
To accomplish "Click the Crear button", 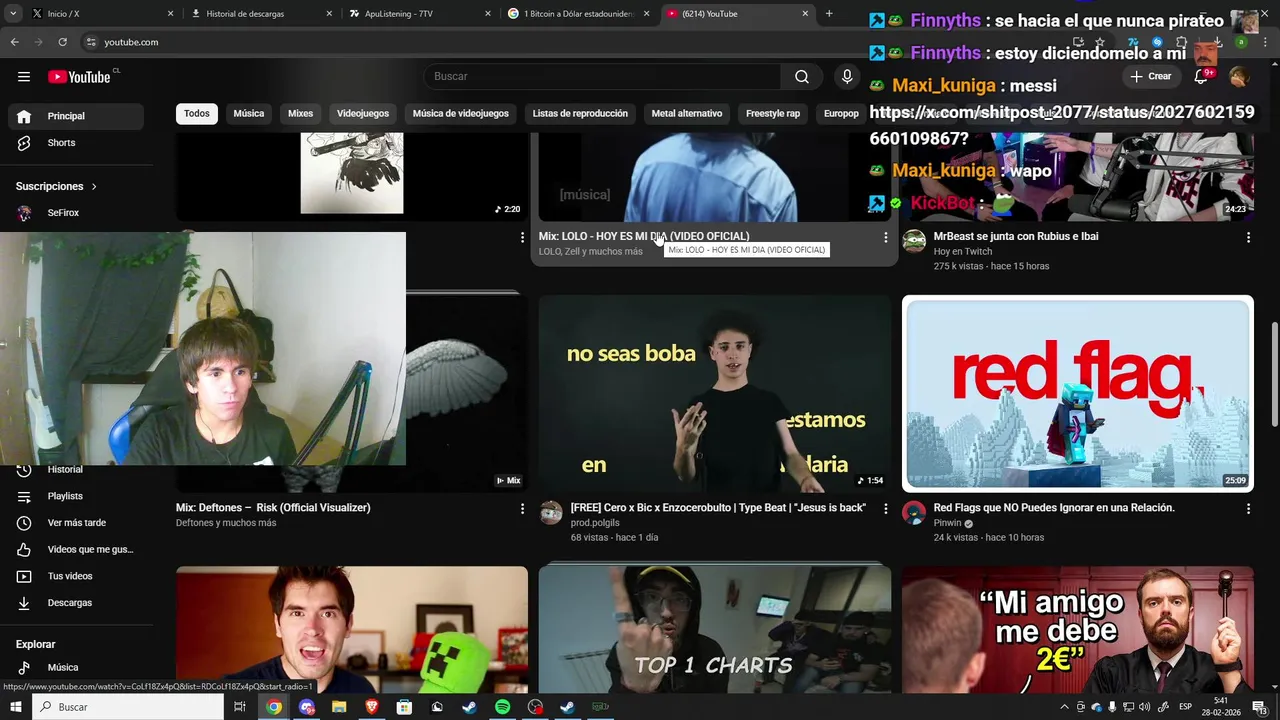I will click(1151, 76).
